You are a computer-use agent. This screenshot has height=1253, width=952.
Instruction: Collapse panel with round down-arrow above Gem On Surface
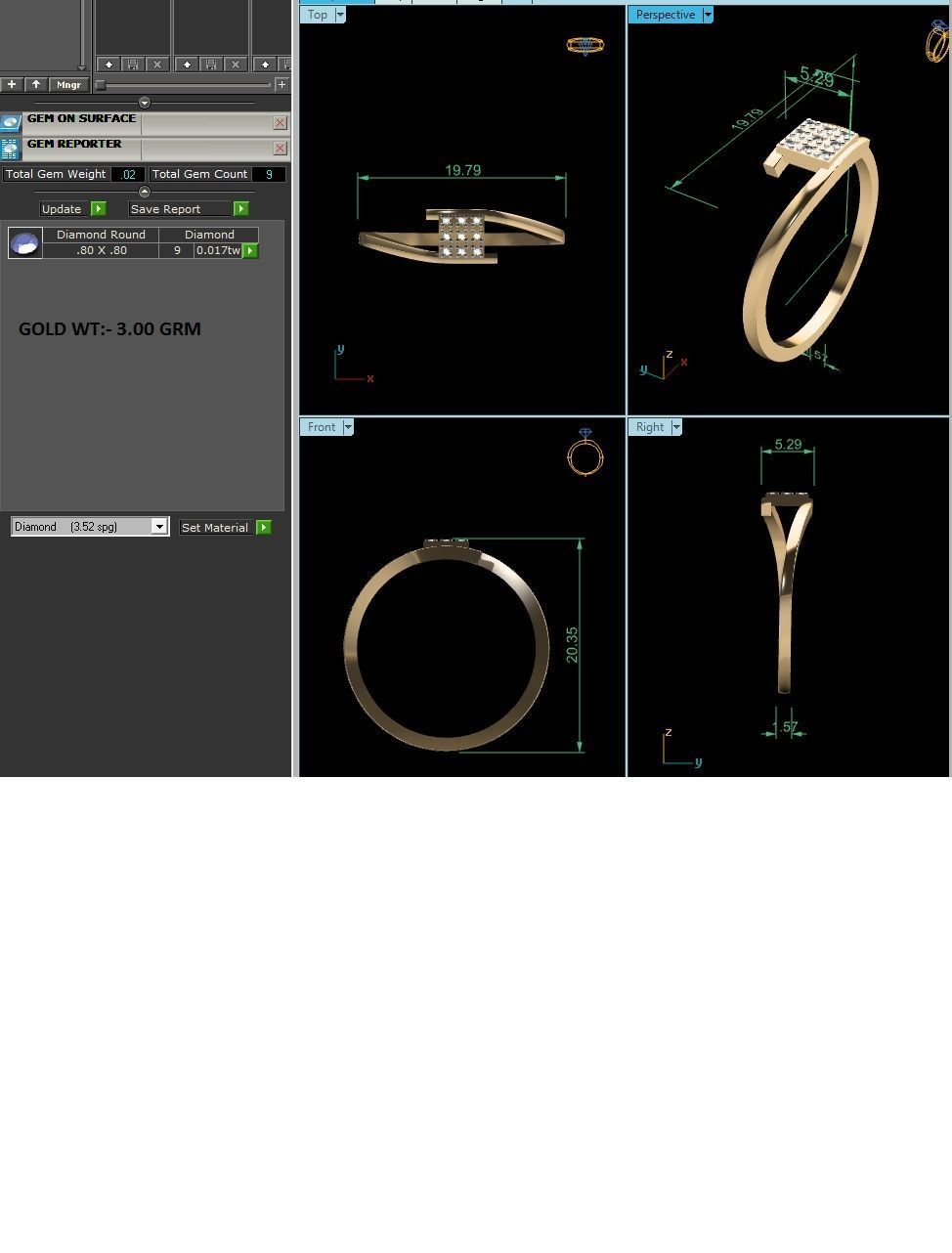click(x=145, y=103)
